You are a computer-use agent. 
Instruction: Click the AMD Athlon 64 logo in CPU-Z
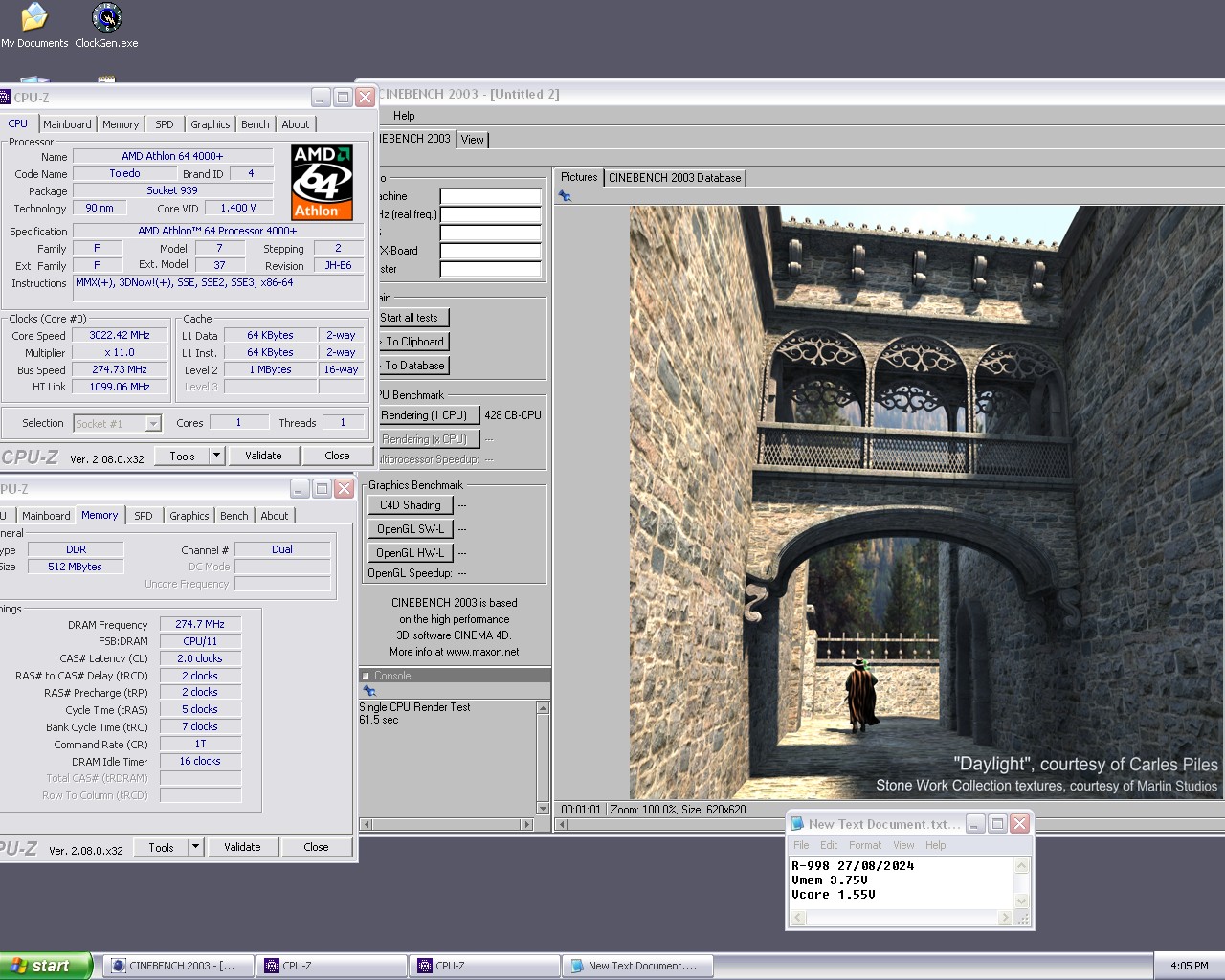tap(323, 182)
